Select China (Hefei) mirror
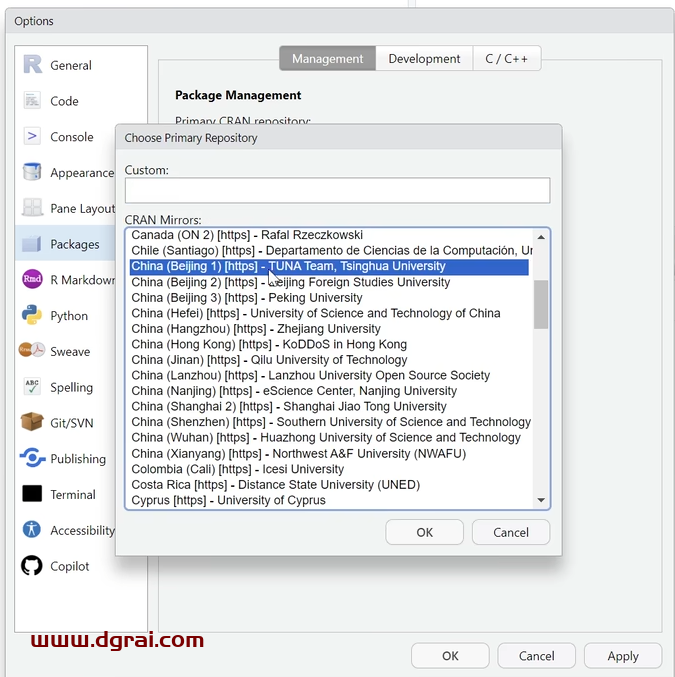Viewport: 675px width, 677px height. (x=329, y=313)
